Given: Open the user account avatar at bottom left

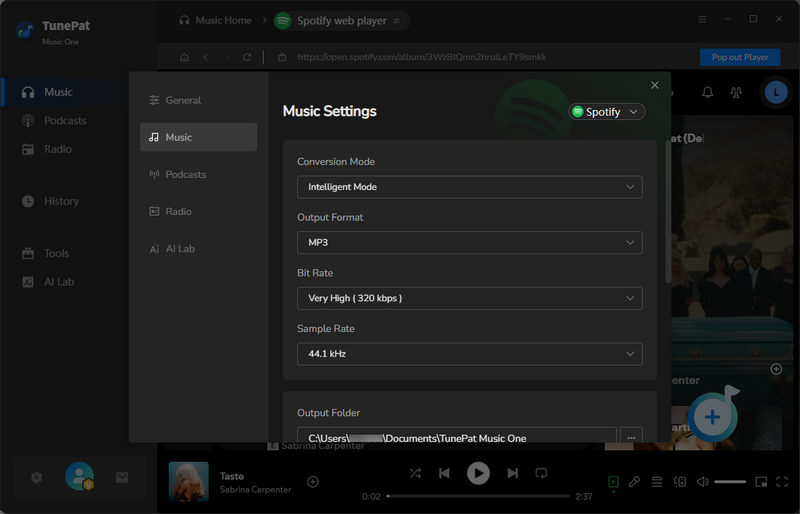Looking at the screenshot, I should [80, 476].
